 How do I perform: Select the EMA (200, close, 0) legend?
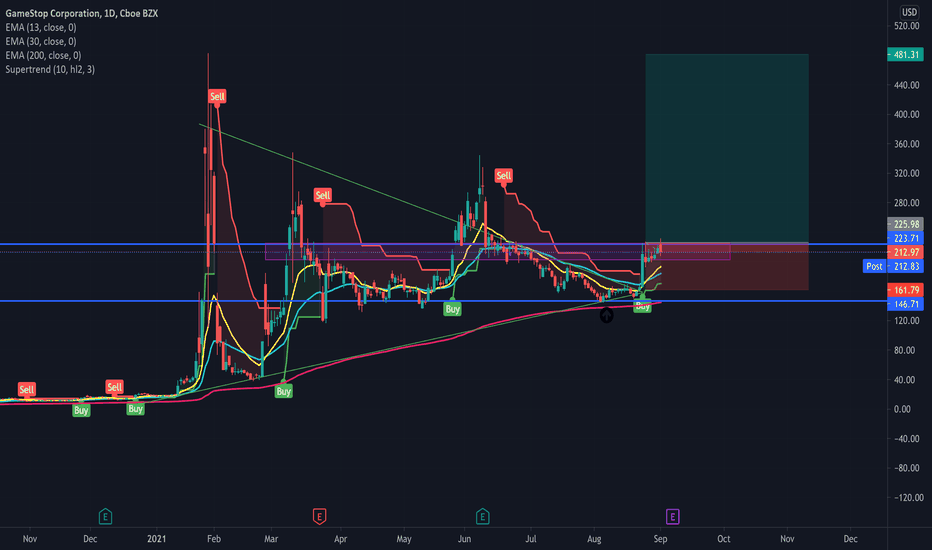[x=43, y=55]
